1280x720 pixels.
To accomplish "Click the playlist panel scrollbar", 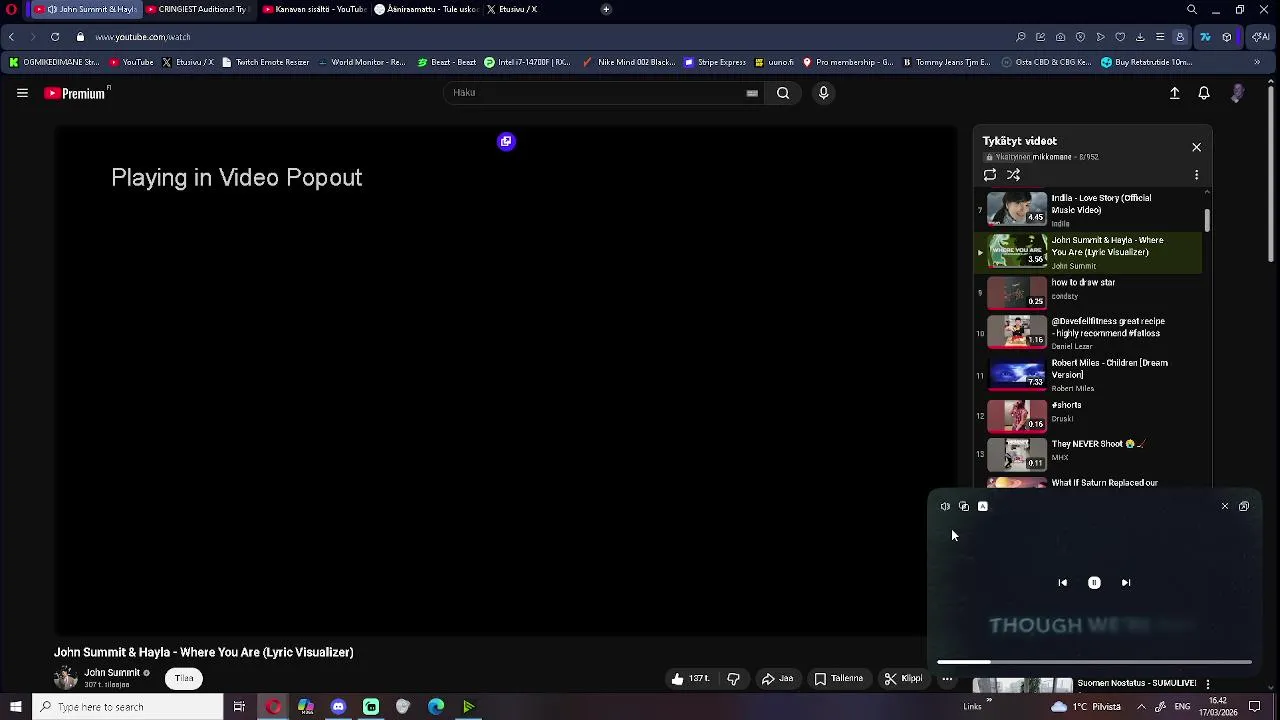I will click(x=1207, y=220).
